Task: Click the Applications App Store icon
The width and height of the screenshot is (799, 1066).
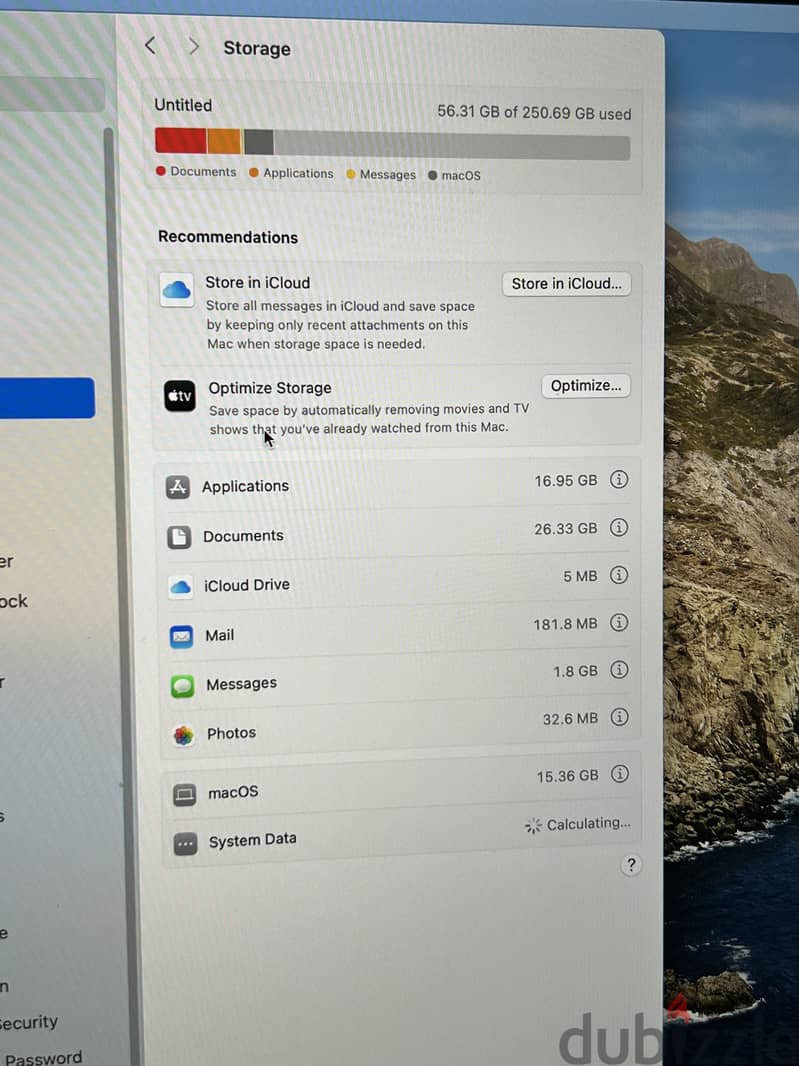Action: point(177,487)
